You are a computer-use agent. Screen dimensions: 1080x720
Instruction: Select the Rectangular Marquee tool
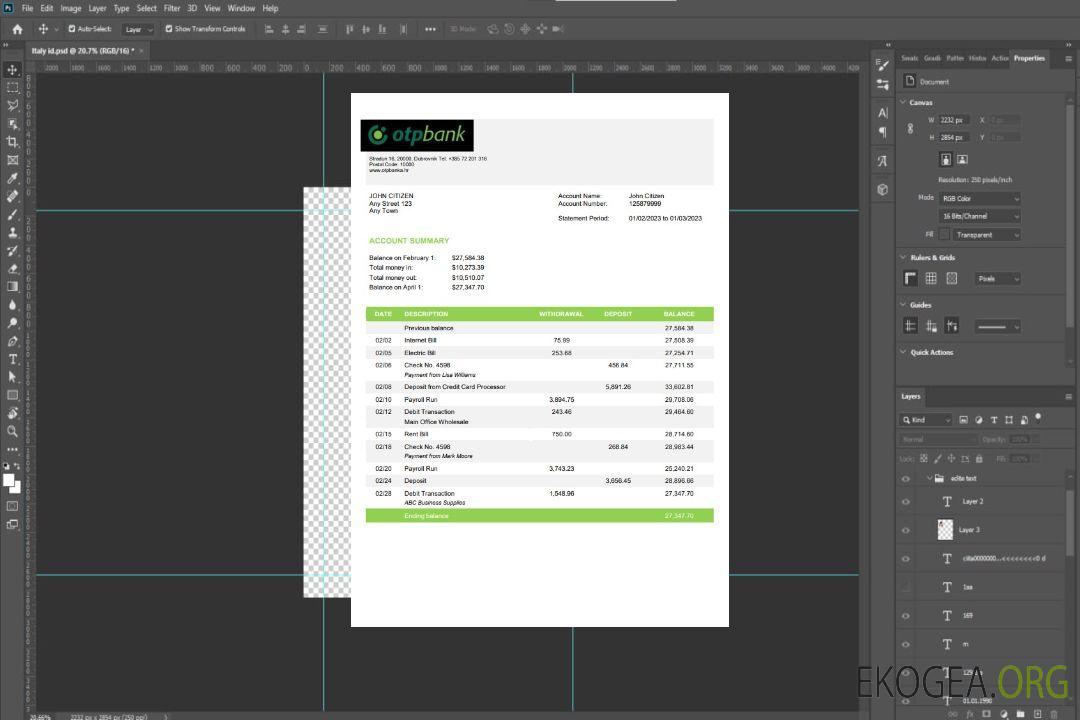pos(12,88)
